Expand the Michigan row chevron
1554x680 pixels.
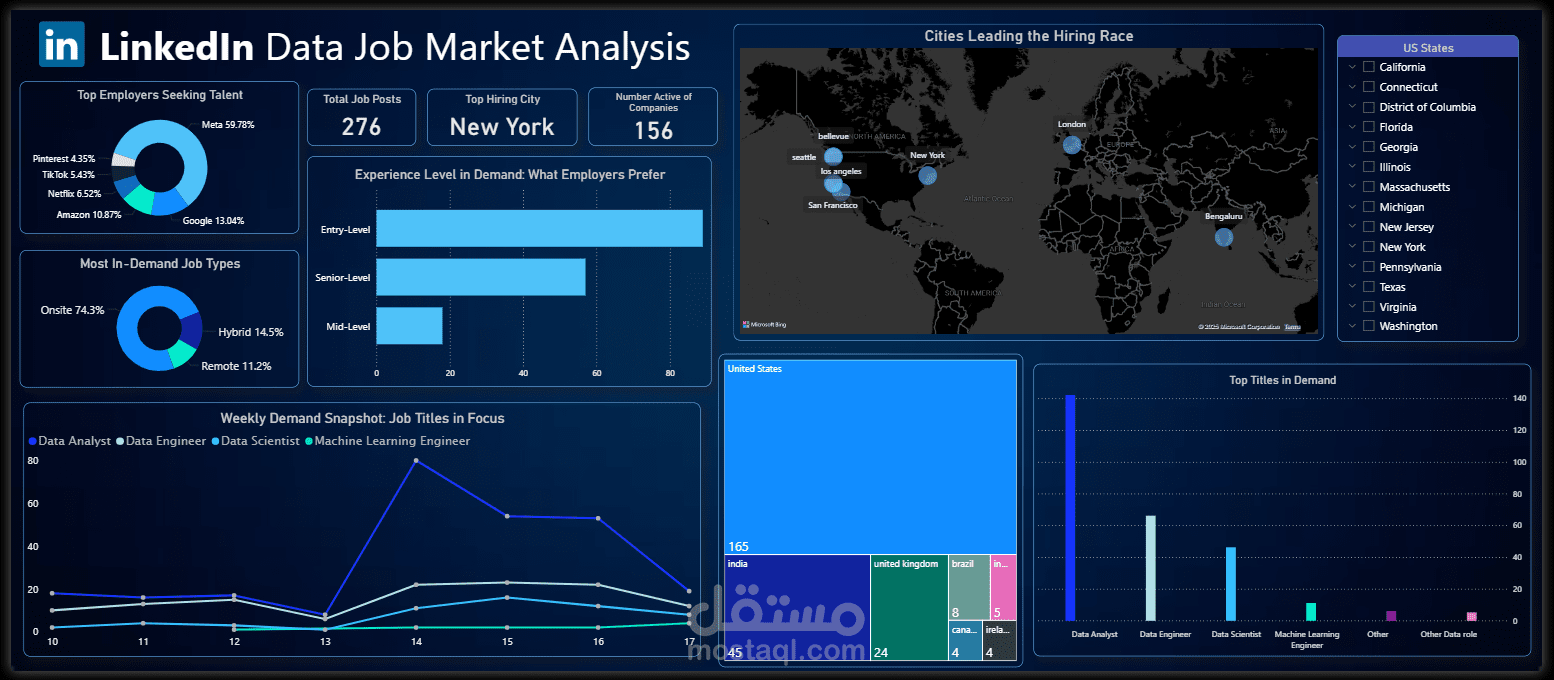point(1352,207)
